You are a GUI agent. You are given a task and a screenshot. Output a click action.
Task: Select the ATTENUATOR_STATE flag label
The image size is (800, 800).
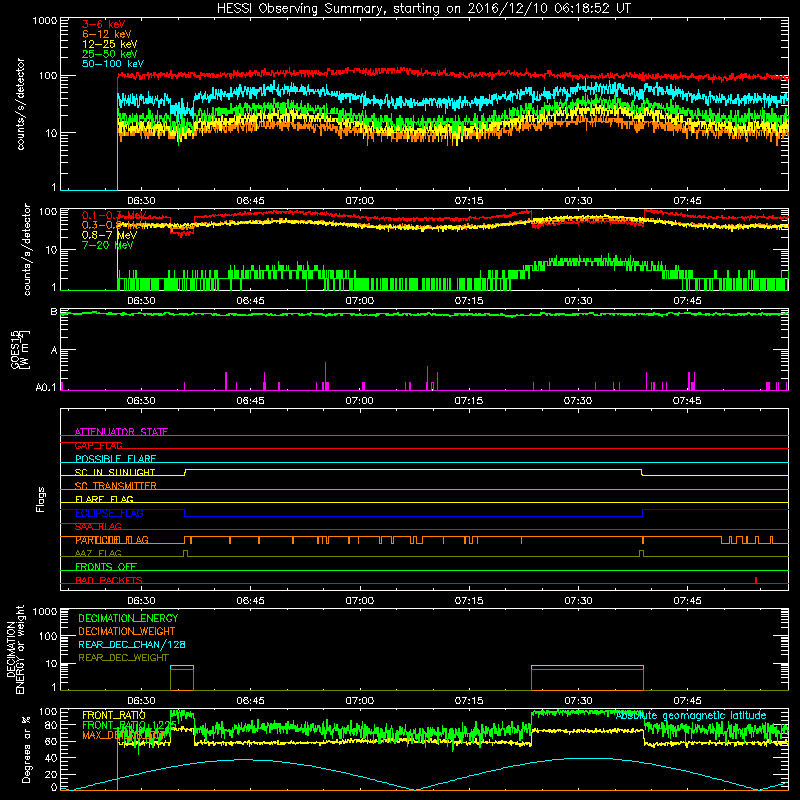[x=121, y=432]
